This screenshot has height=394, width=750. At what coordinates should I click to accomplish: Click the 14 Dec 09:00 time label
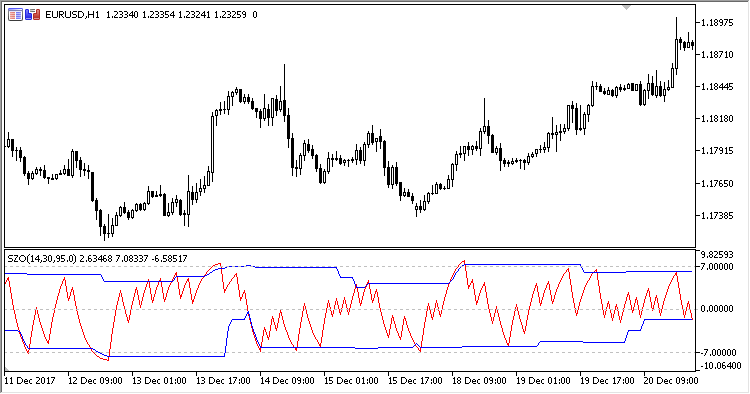click(x=287, y=381)
